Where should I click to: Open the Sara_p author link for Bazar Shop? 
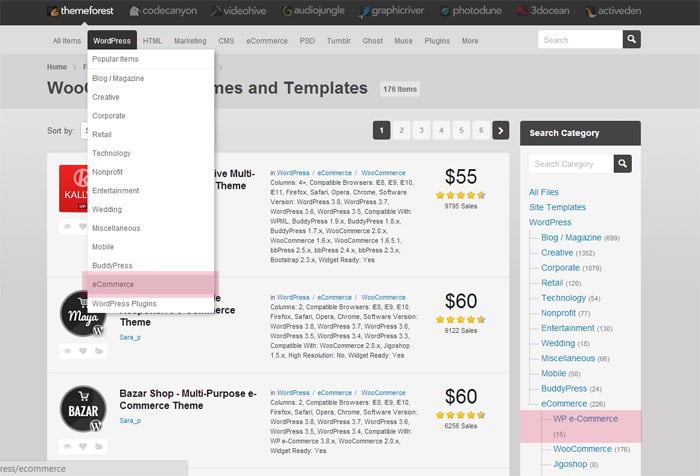point(130,421)
